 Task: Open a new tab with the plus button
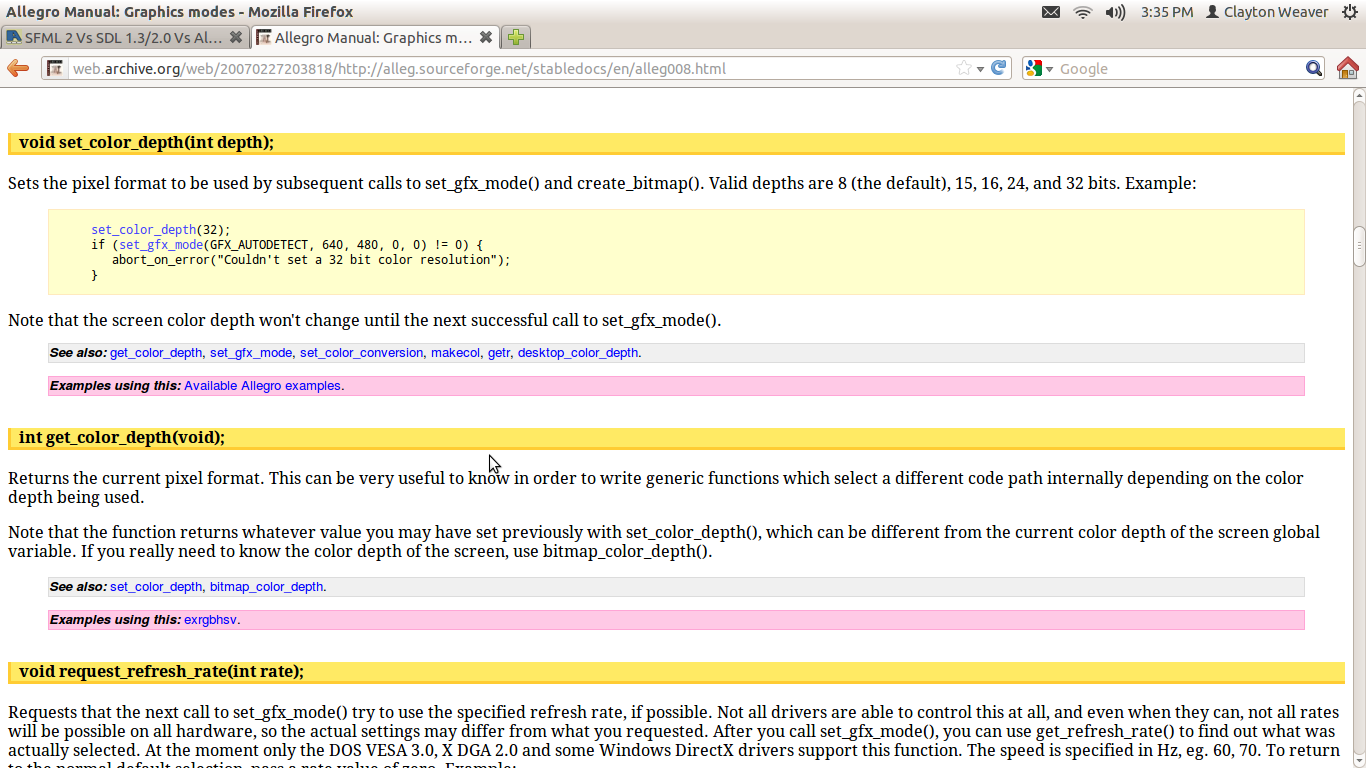515,37
